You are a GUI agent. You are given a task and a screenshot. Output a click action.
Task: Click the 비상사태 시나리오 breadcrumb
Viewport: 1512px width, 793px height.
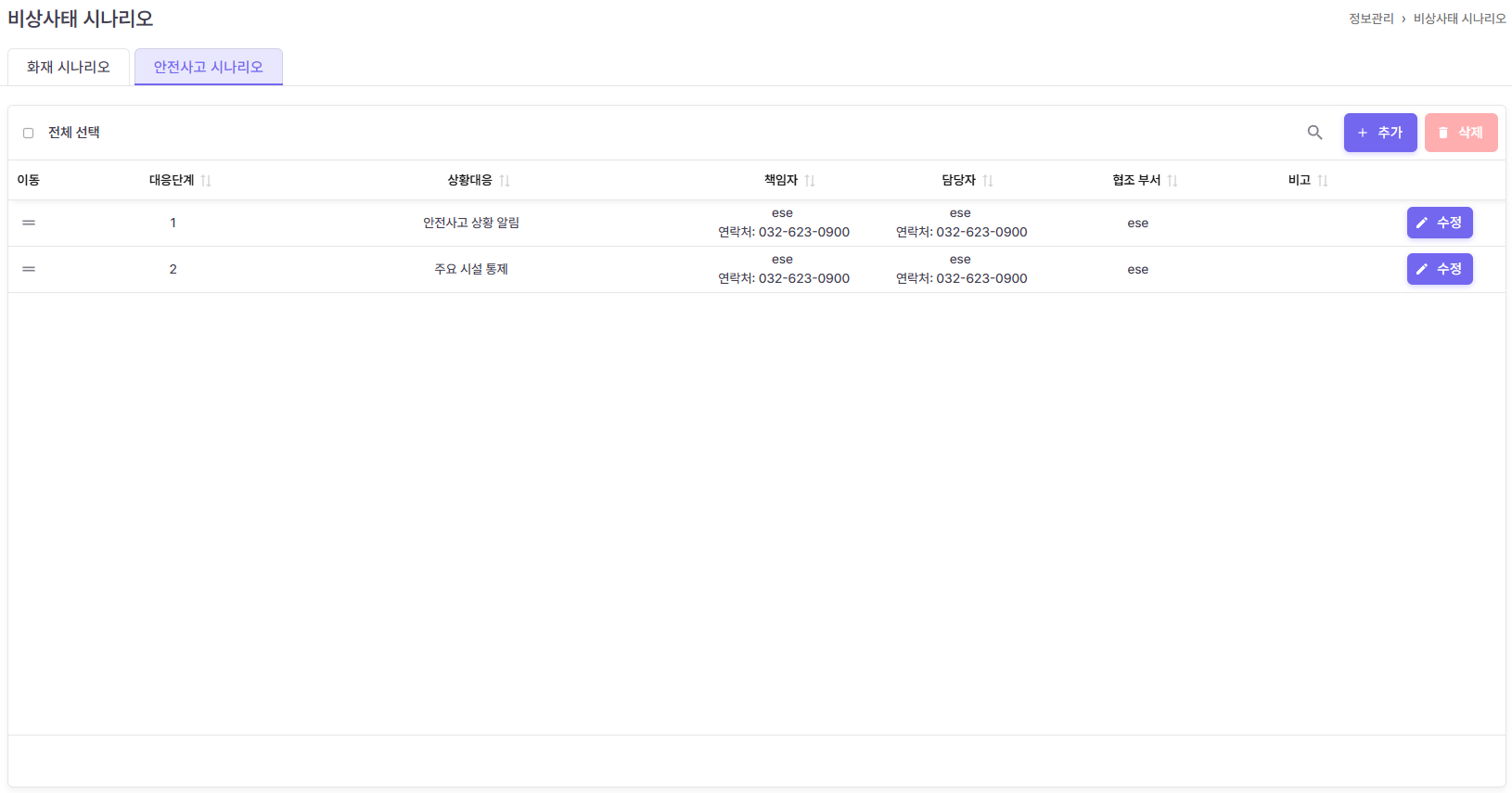click(1459, 19)
